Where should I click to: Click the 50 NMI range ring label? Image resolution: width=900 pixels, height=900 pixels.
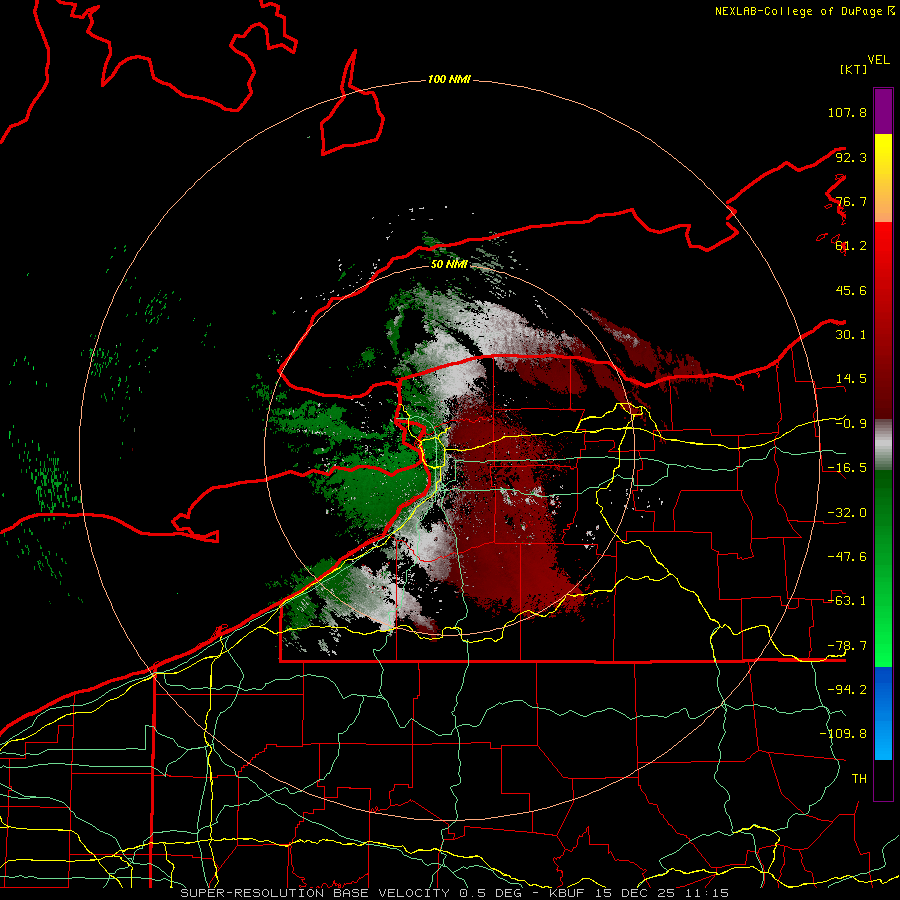tap(449, 264)
